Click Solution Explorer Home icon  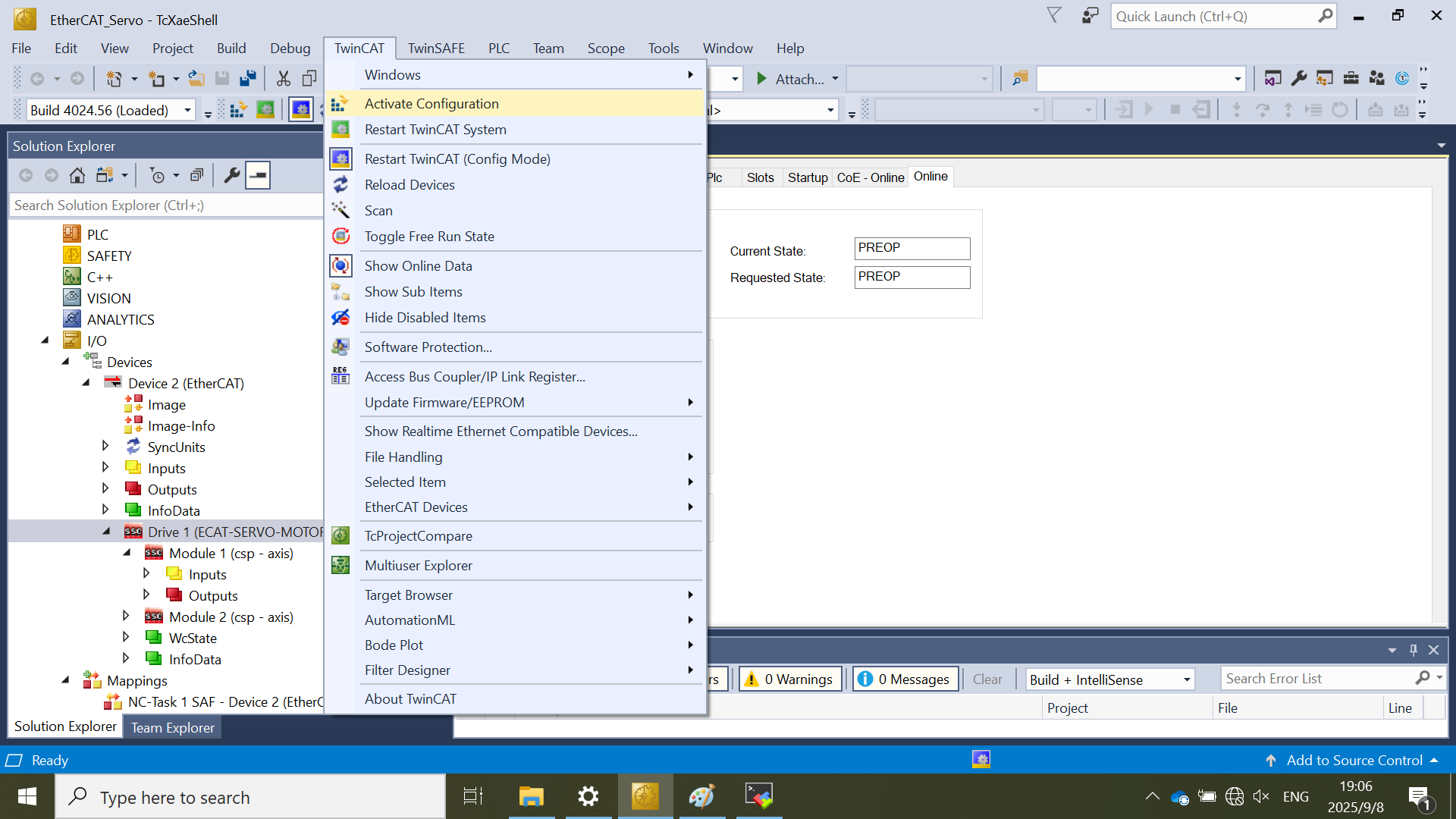tap(77, 175)
